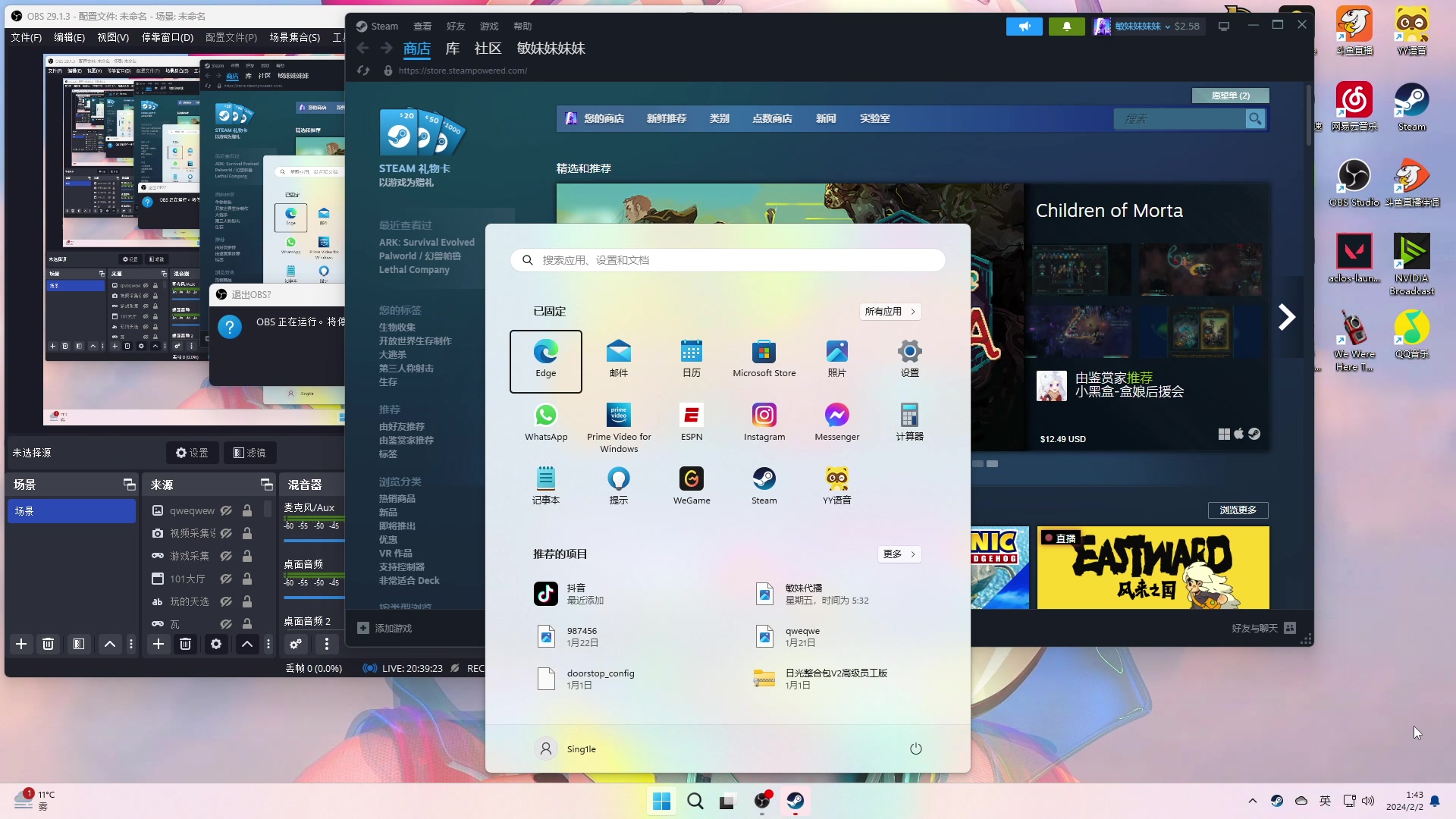Open Steam 社区 community tab
The height and width of the screenshot is (819, 1456).
click(488, 49)
